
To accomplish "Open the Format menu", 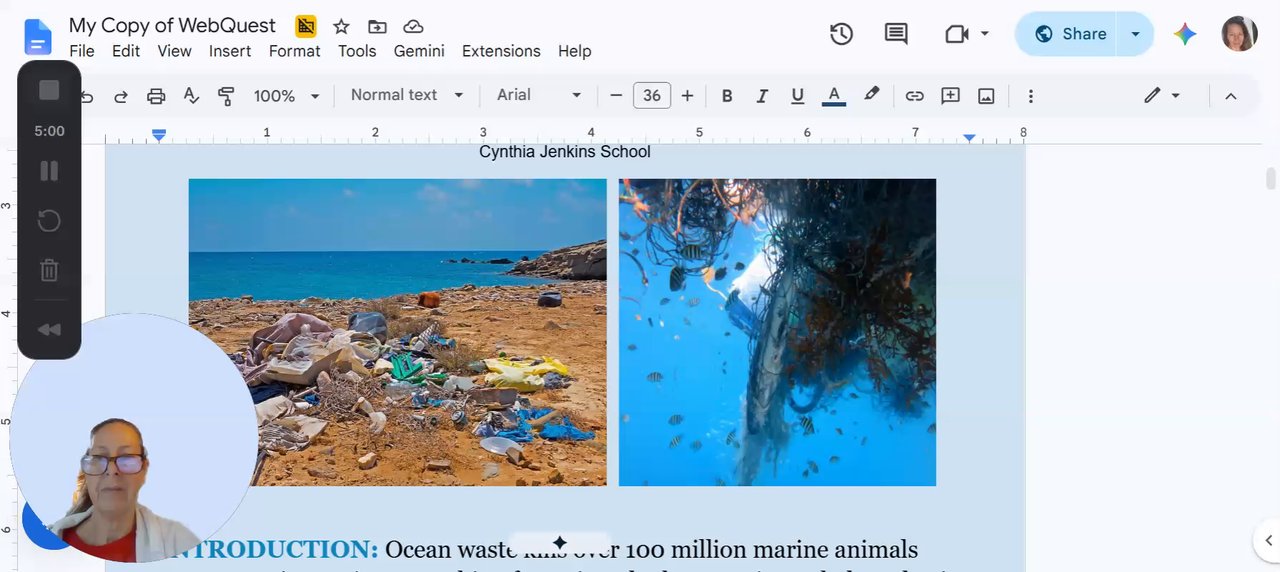I will [x=295, y=51].
